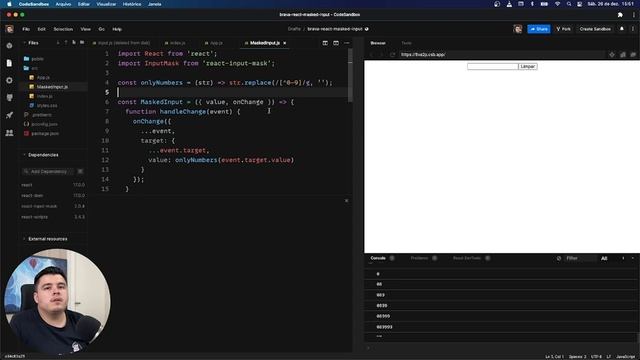Image resolution: width=640 pixels, height=360 pixels.
Task: Click the CodeSandbox logo beside File menu
Action: [x=9, y=29]
